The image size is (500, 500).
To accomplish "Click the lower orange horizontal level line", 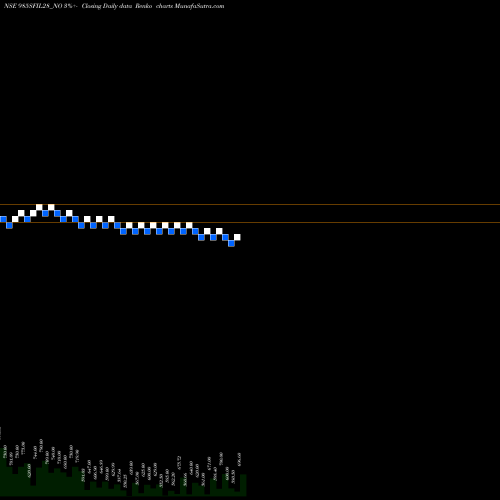I will (250, 222).
